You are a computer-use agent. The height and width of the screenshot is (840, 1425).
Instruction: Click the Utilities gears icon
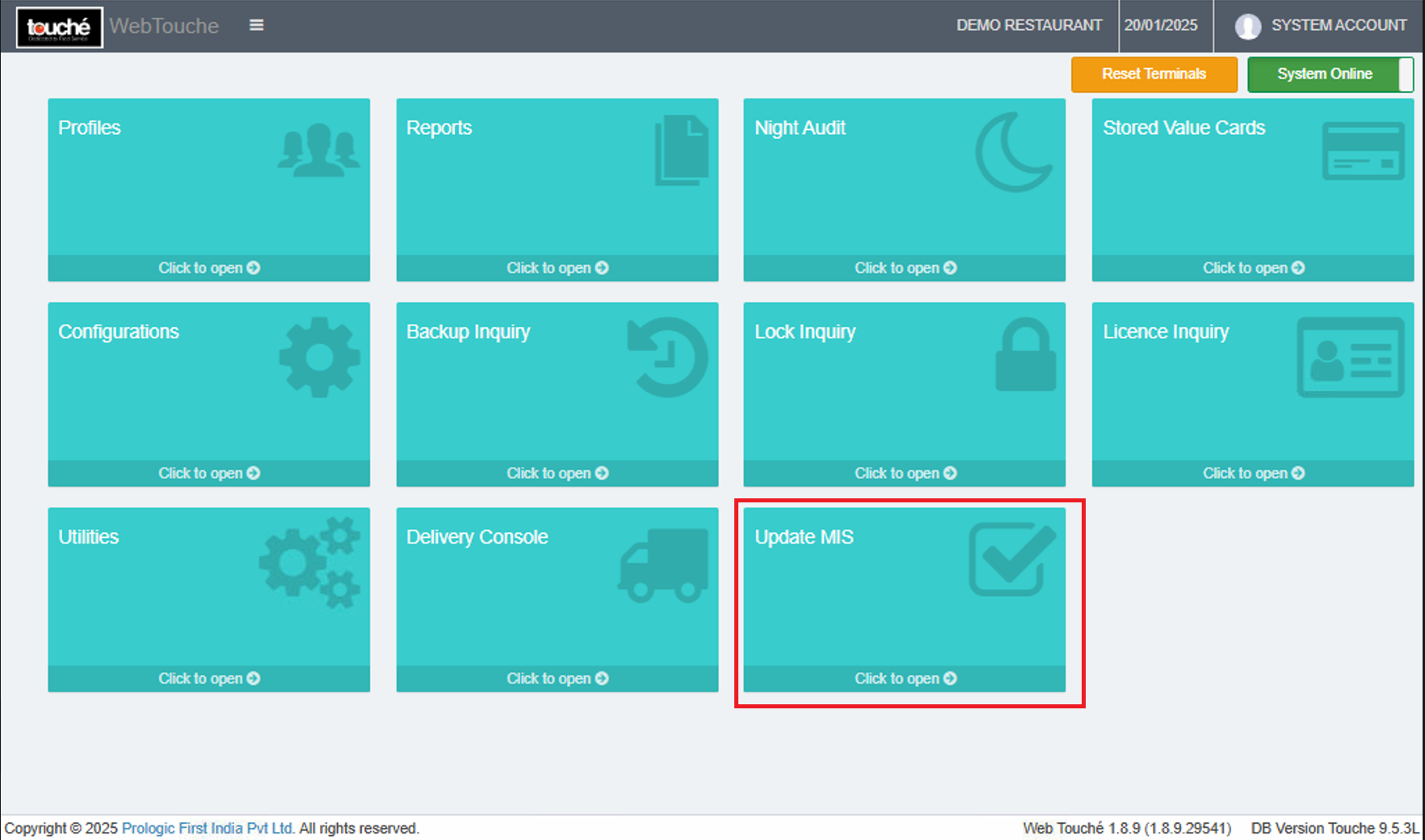309,562
